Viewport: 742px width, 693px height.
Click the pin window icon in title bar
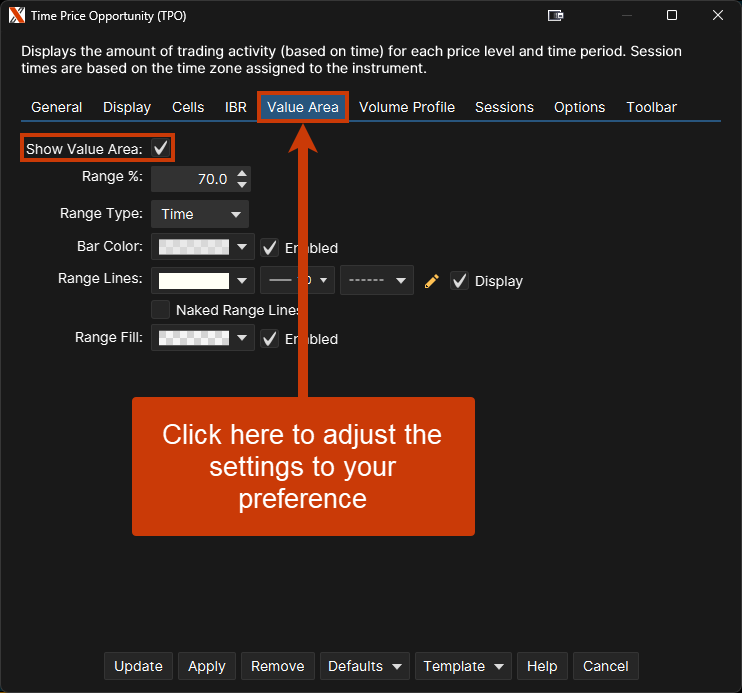coord(556,15)
